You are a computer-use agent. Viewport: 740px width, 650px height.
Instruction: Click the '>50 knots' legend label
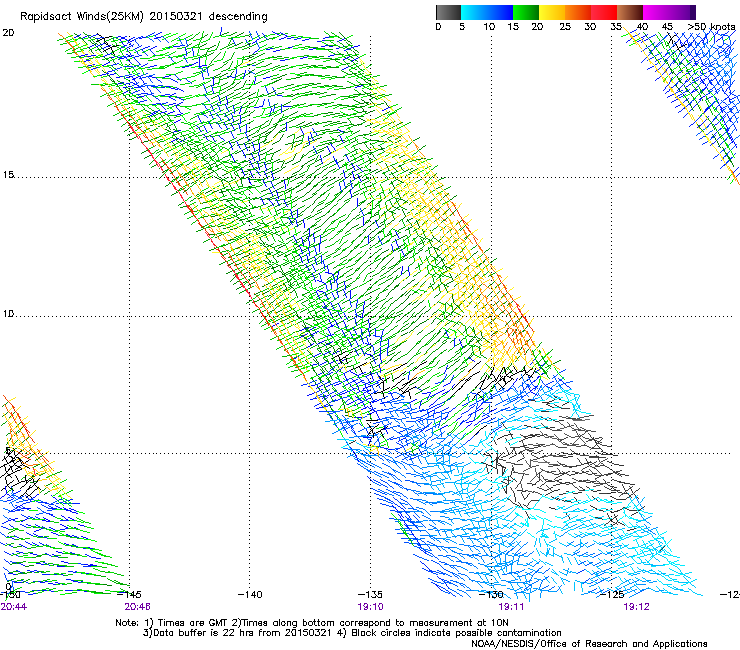pos(711,27)
